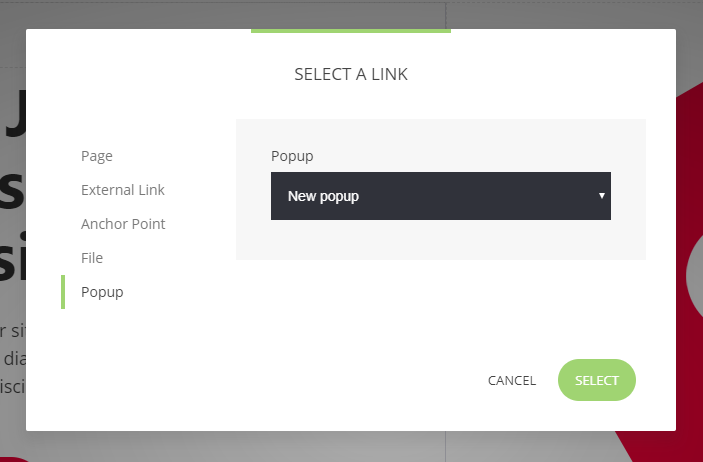Select the Popup tab in sidebar

(x=102, y=292)
